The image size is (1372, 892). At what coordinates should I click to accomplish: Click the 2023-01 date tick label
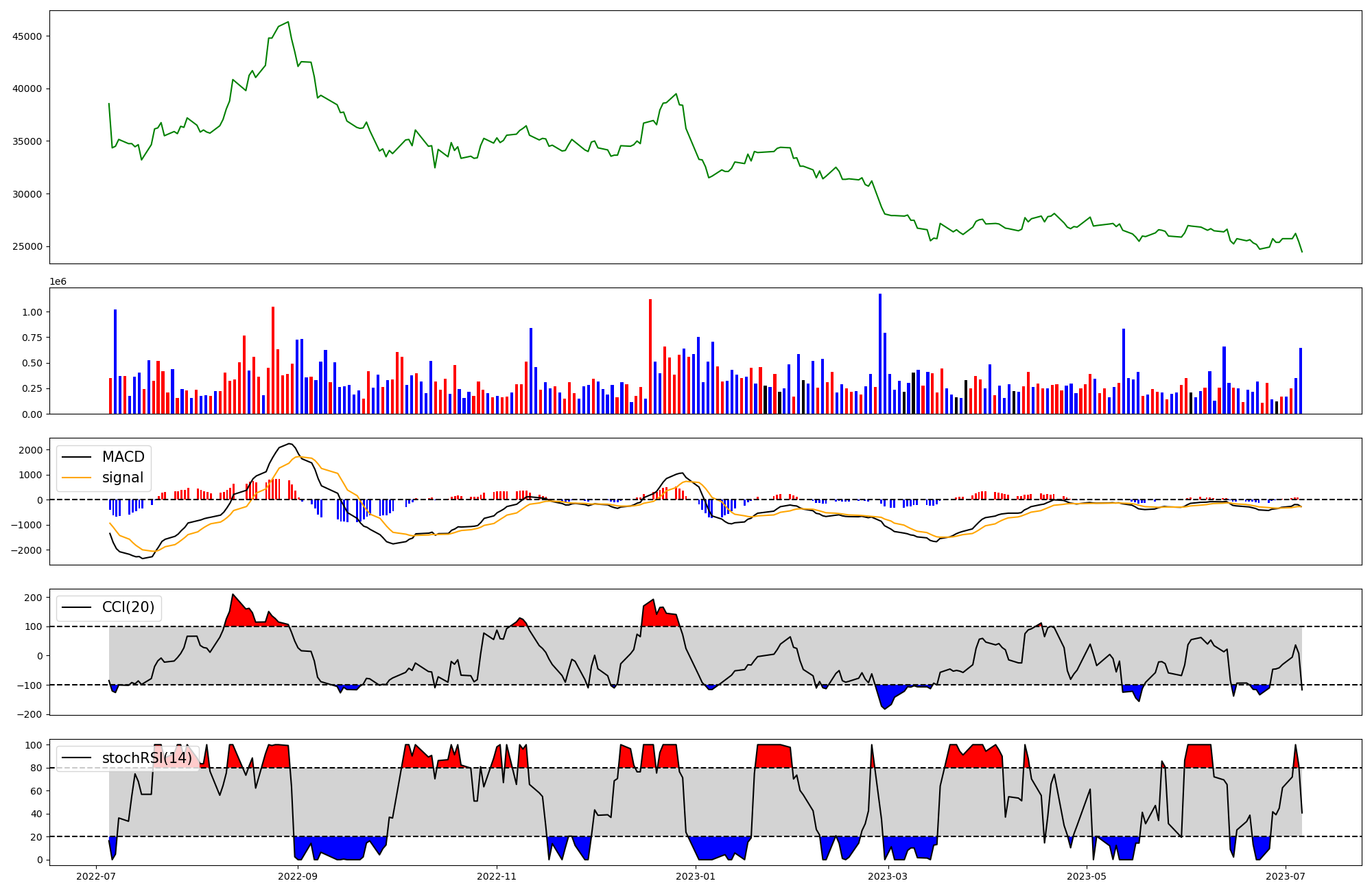pyautogui.click(x=696, y=876)
